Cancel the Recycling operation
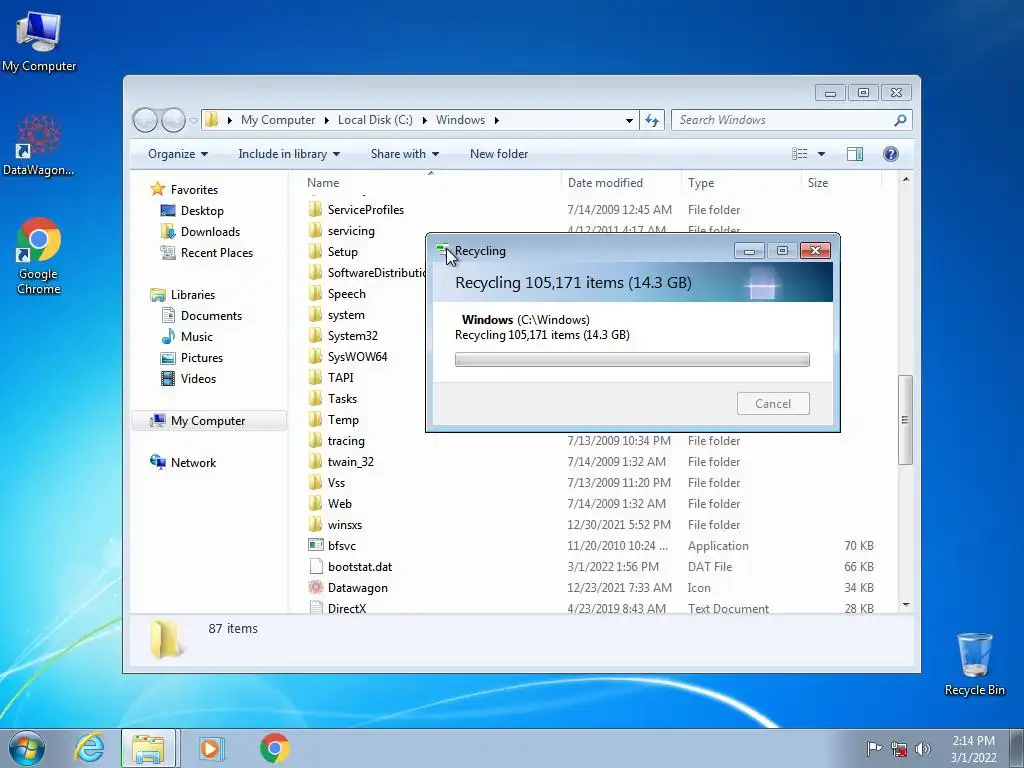The height and width of the screenshot is (768, 1024). coord(773,404)
